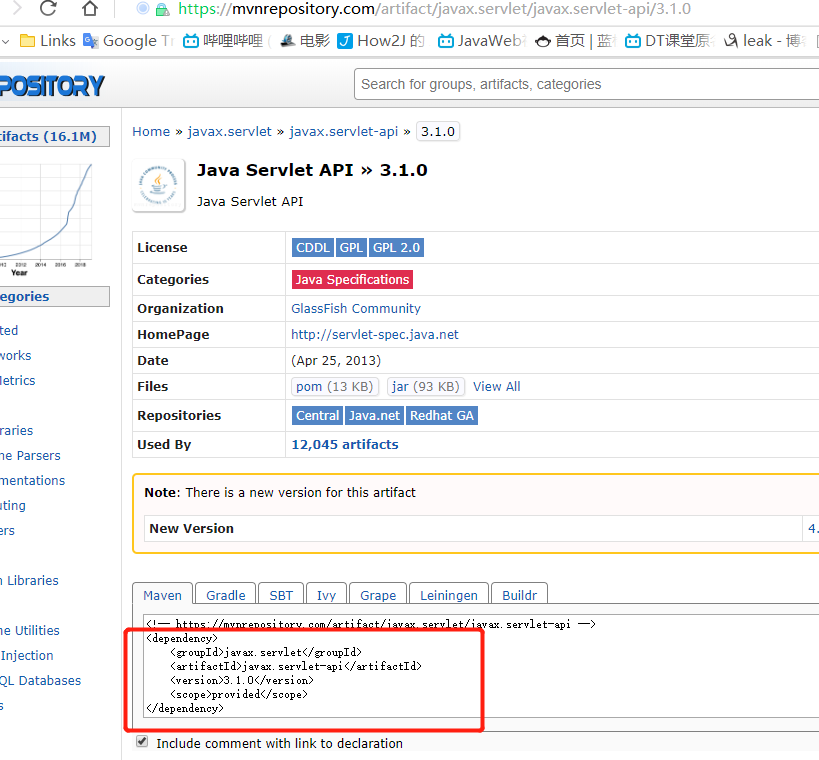Viewport: 819px width, 760px height.
Task: Toggle Include comment with link checkbox
Action: (142, 742)
